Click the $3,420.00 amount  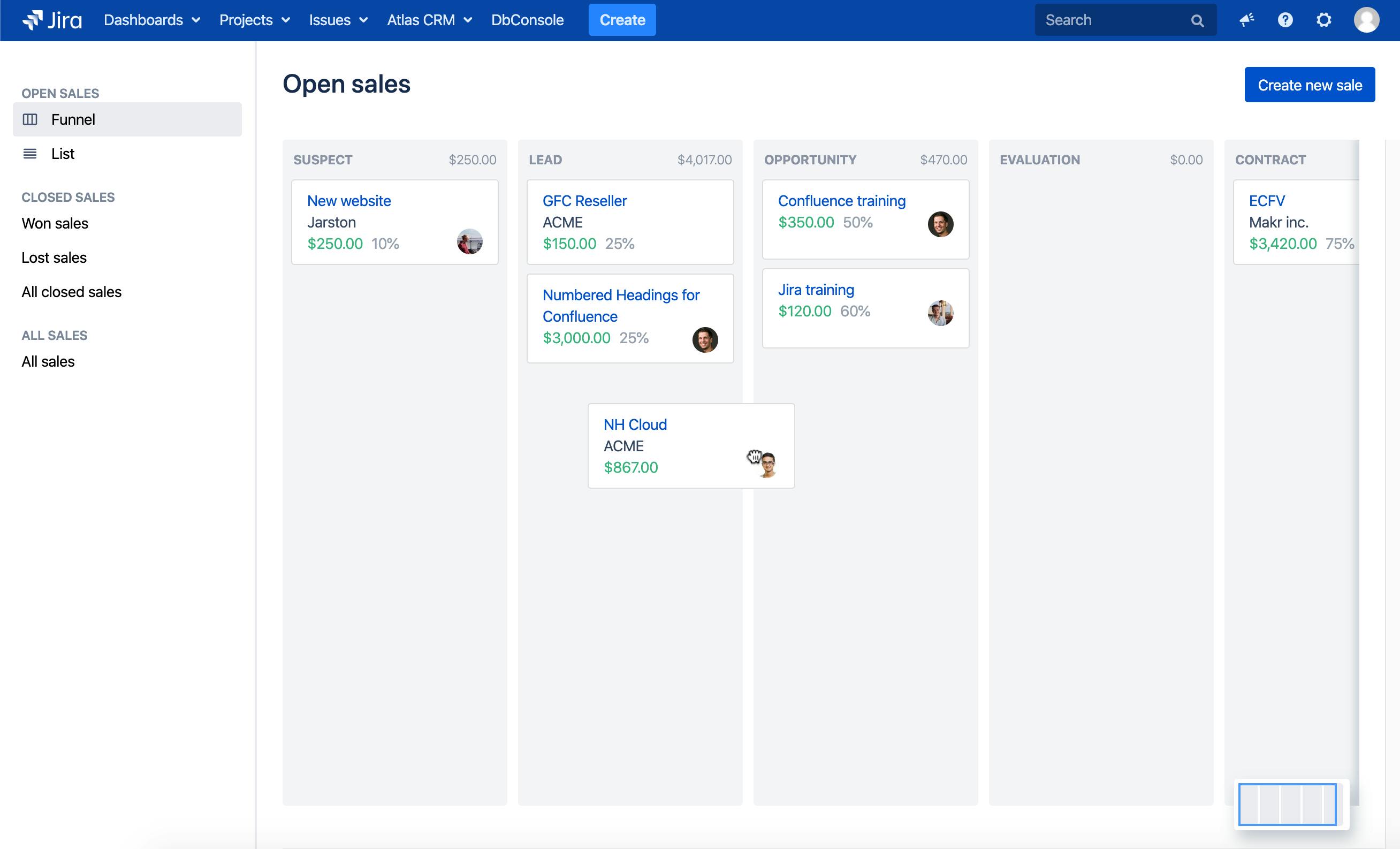click(1282, 243)
